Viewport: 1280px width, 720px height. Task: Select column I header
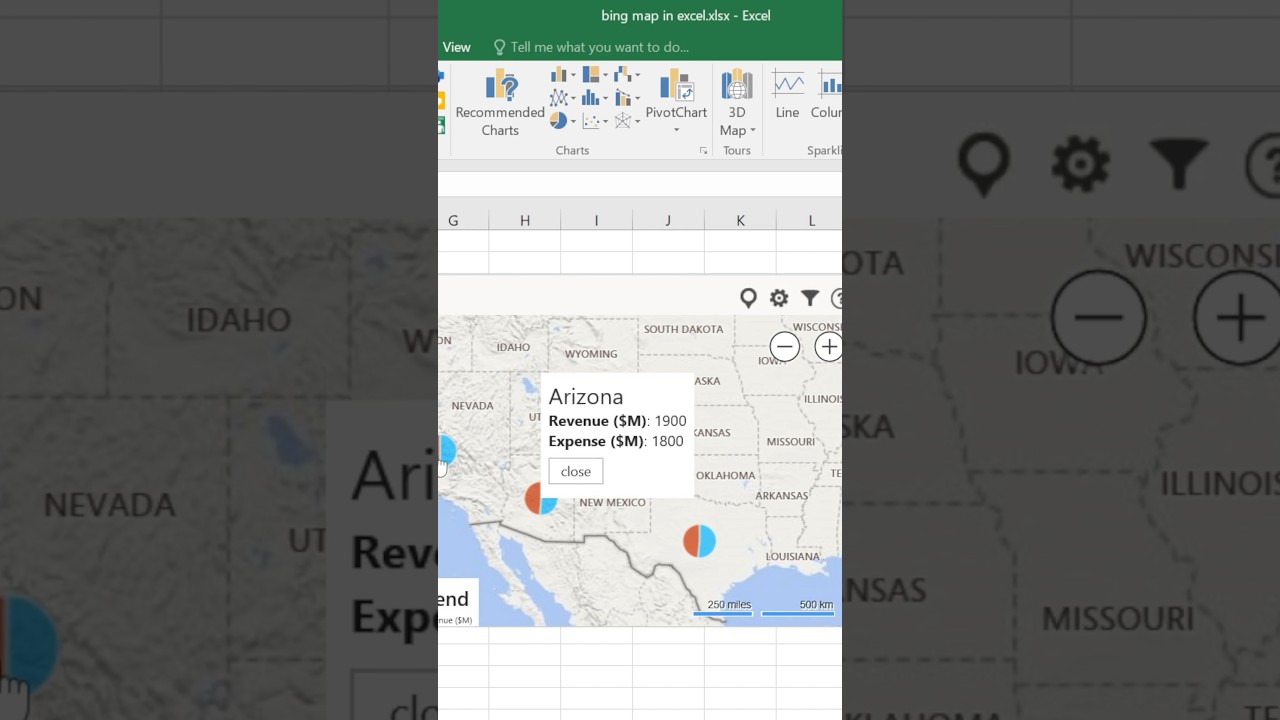[x=597, y=220]
